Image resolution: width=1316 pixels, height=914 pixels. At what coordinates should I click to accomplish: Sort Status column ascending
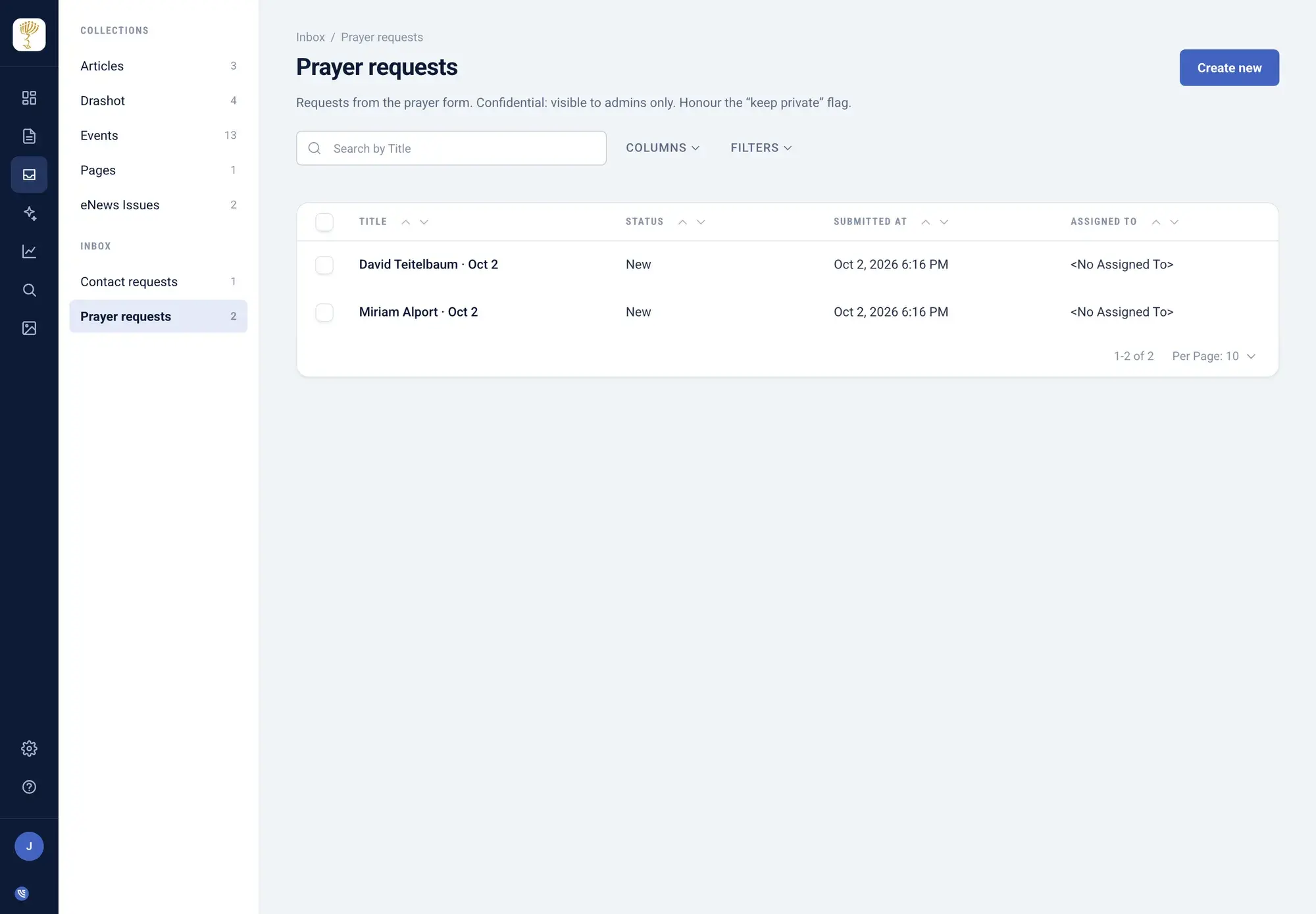click(682, 222)
